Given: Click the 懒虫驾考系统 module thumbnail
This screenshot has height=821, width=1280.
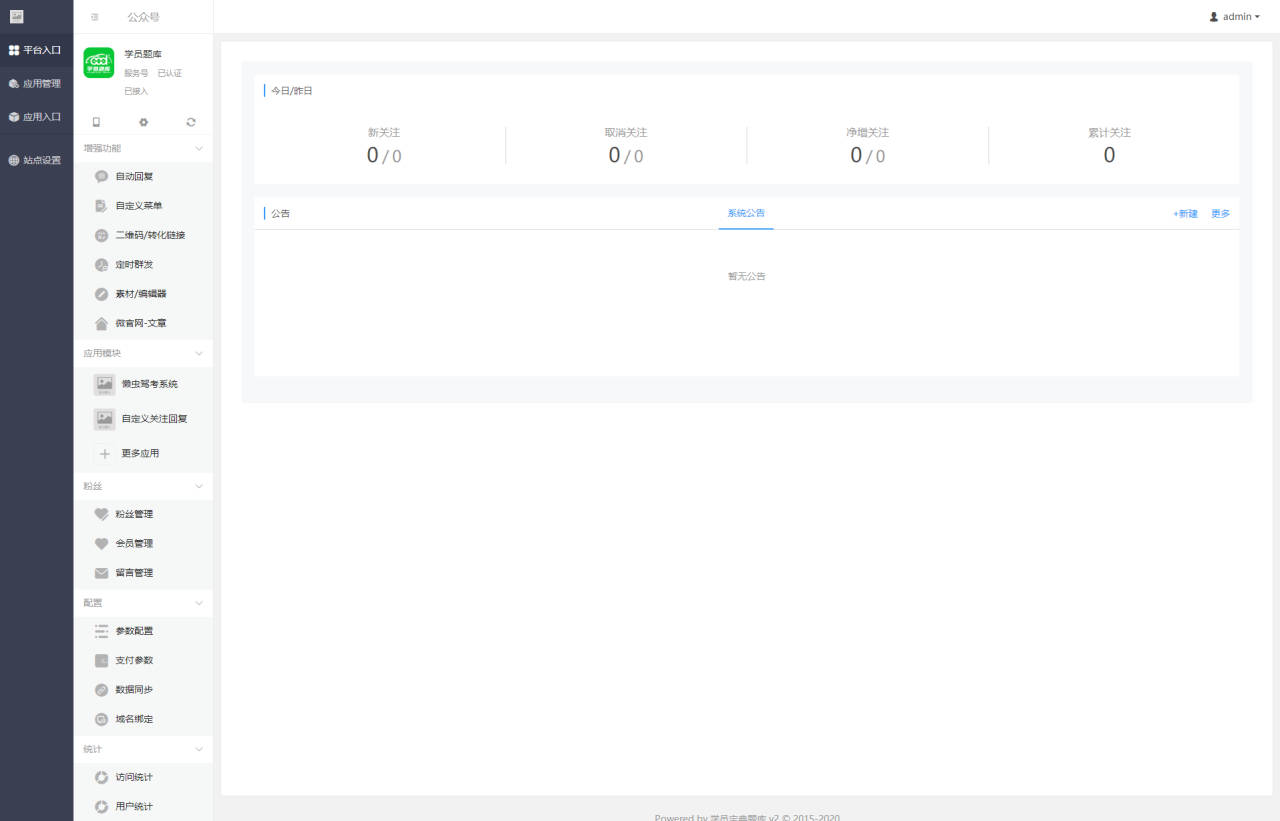Looking at the screenshot, I should [x=105, y=384].
